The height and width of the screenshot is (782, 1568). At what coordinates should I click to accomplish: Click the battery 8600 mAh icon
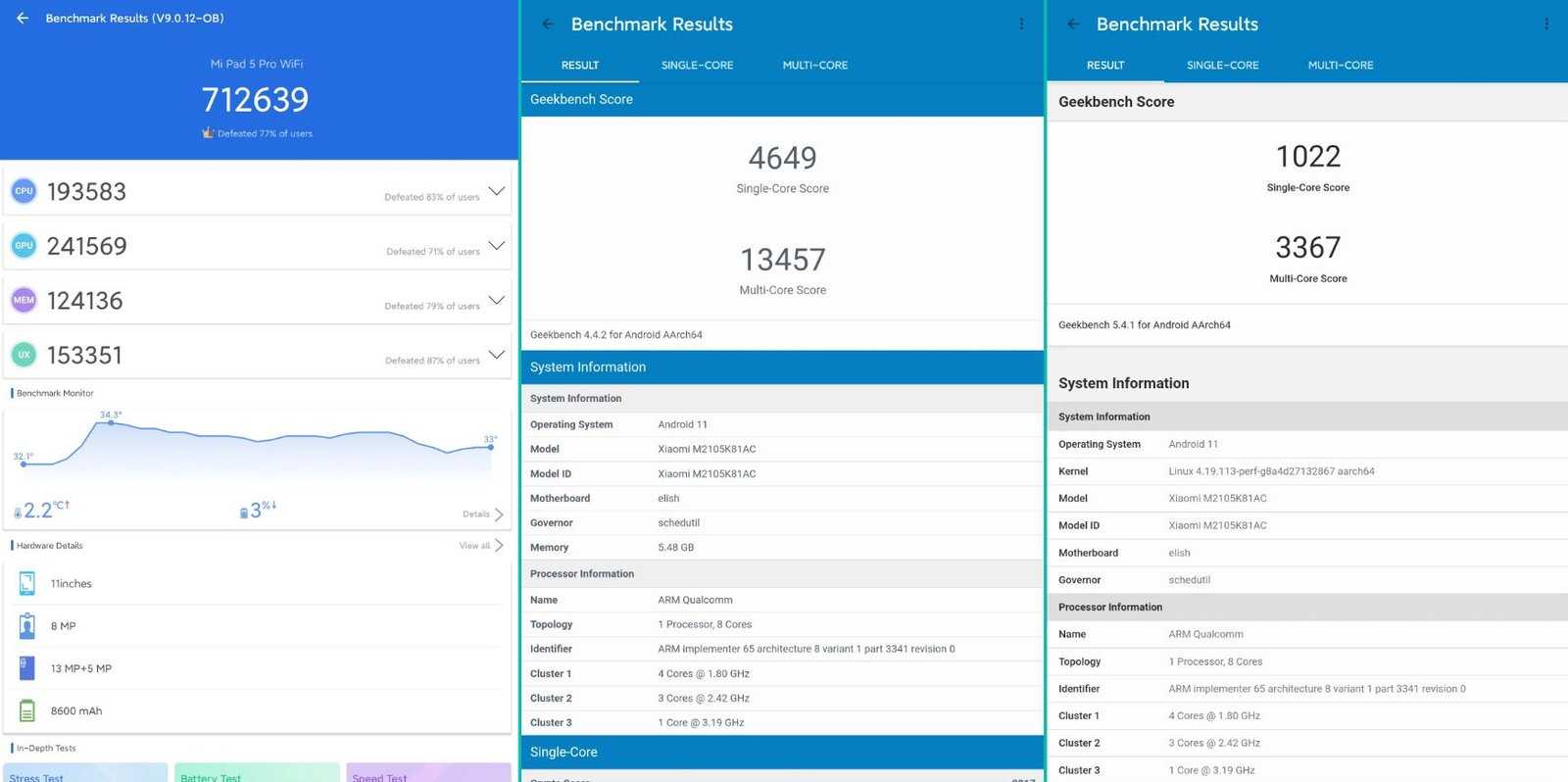pos(27,710)
